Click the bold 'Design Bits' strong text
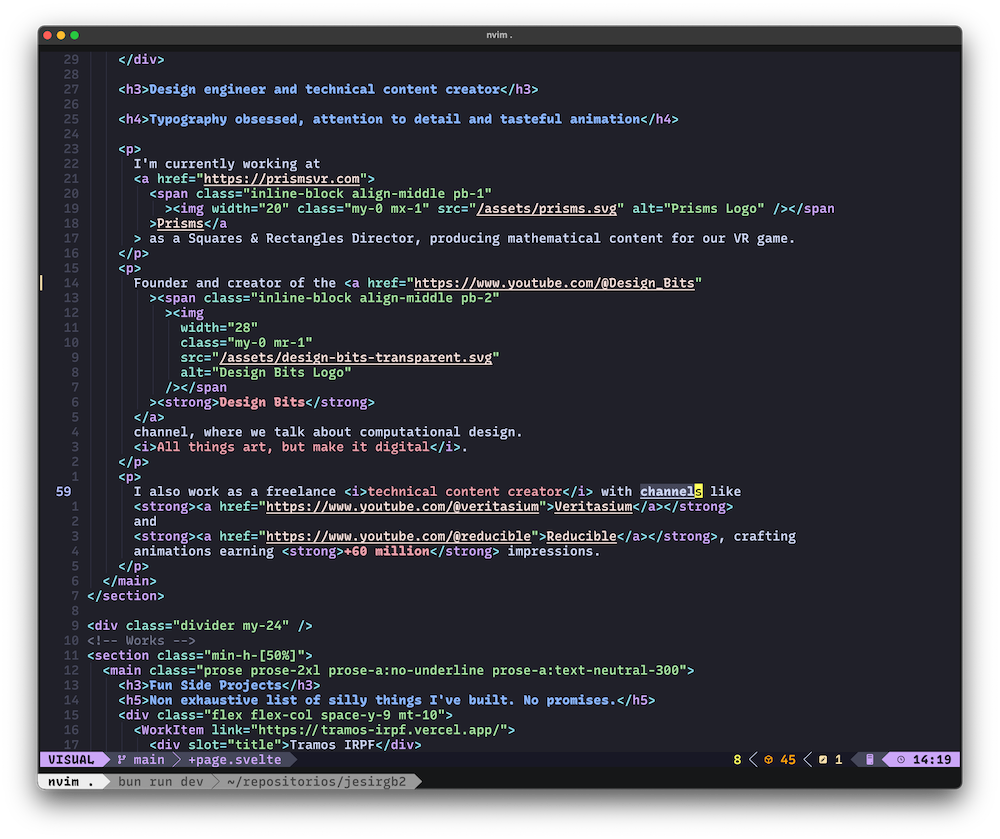1000x839 pixels. click(261, 402)
